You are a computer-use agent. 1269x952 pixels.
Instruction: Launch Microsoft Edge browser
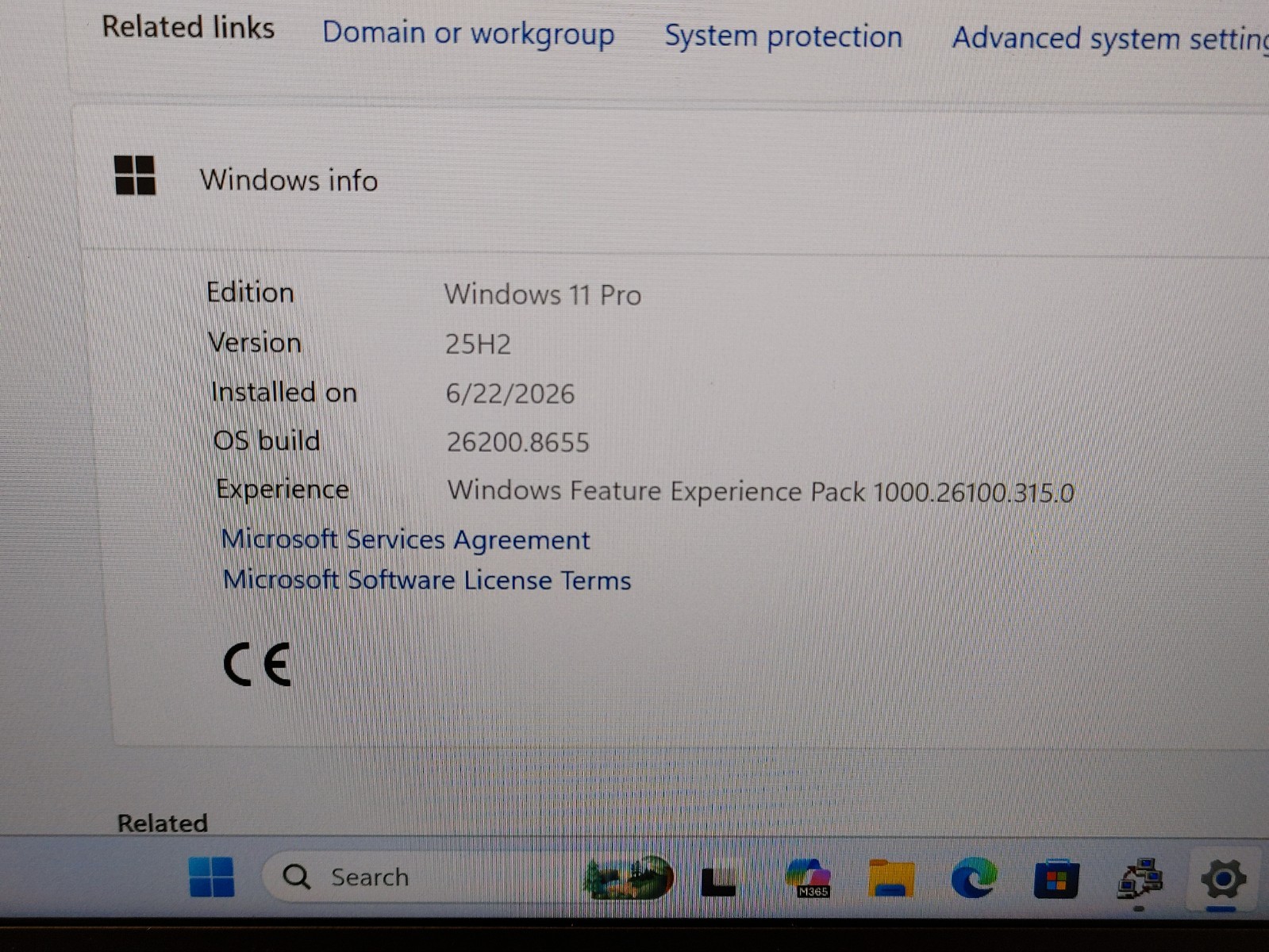coord(974,877)
